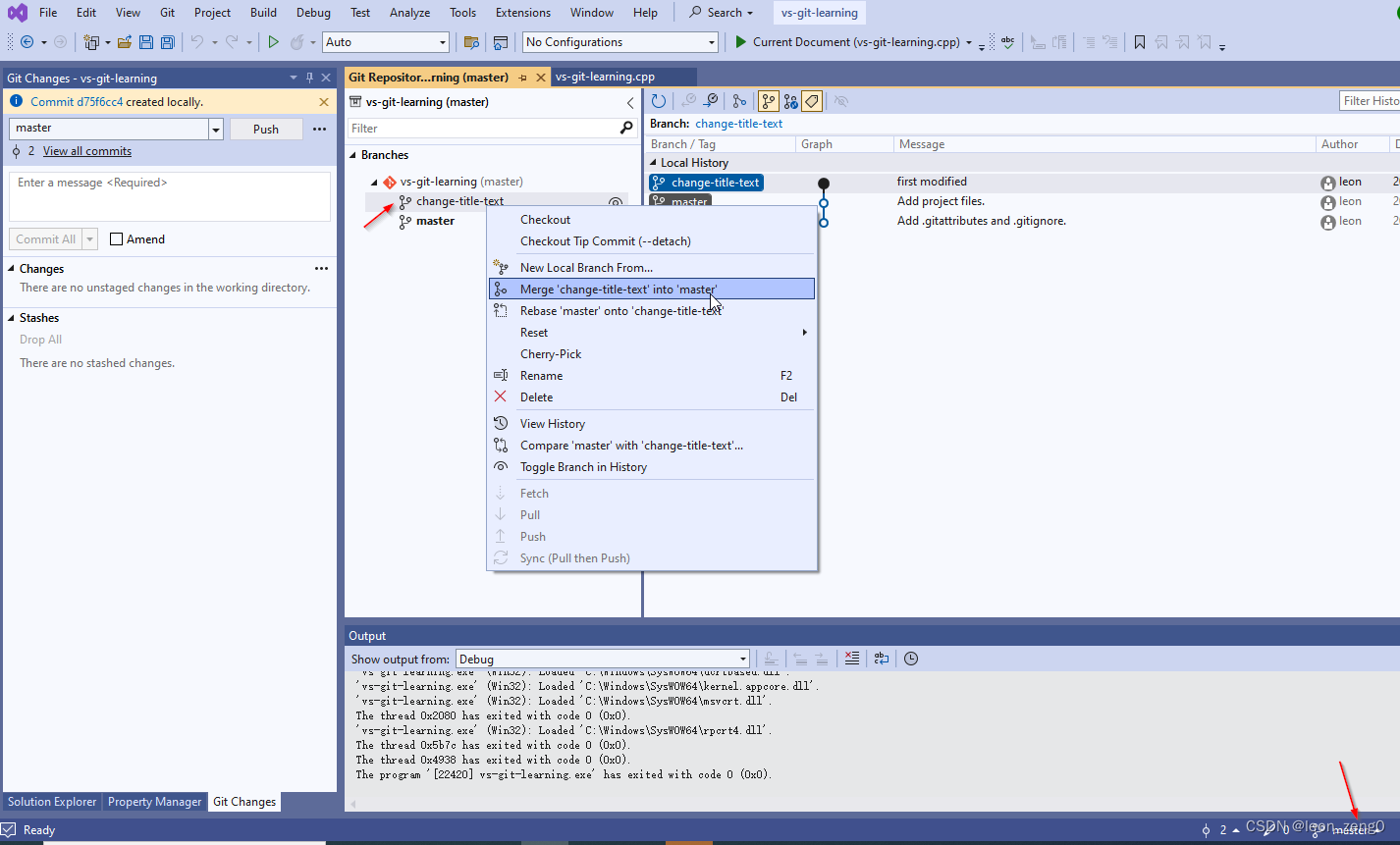Click the Search button in title bar

(x=722, y=13)
